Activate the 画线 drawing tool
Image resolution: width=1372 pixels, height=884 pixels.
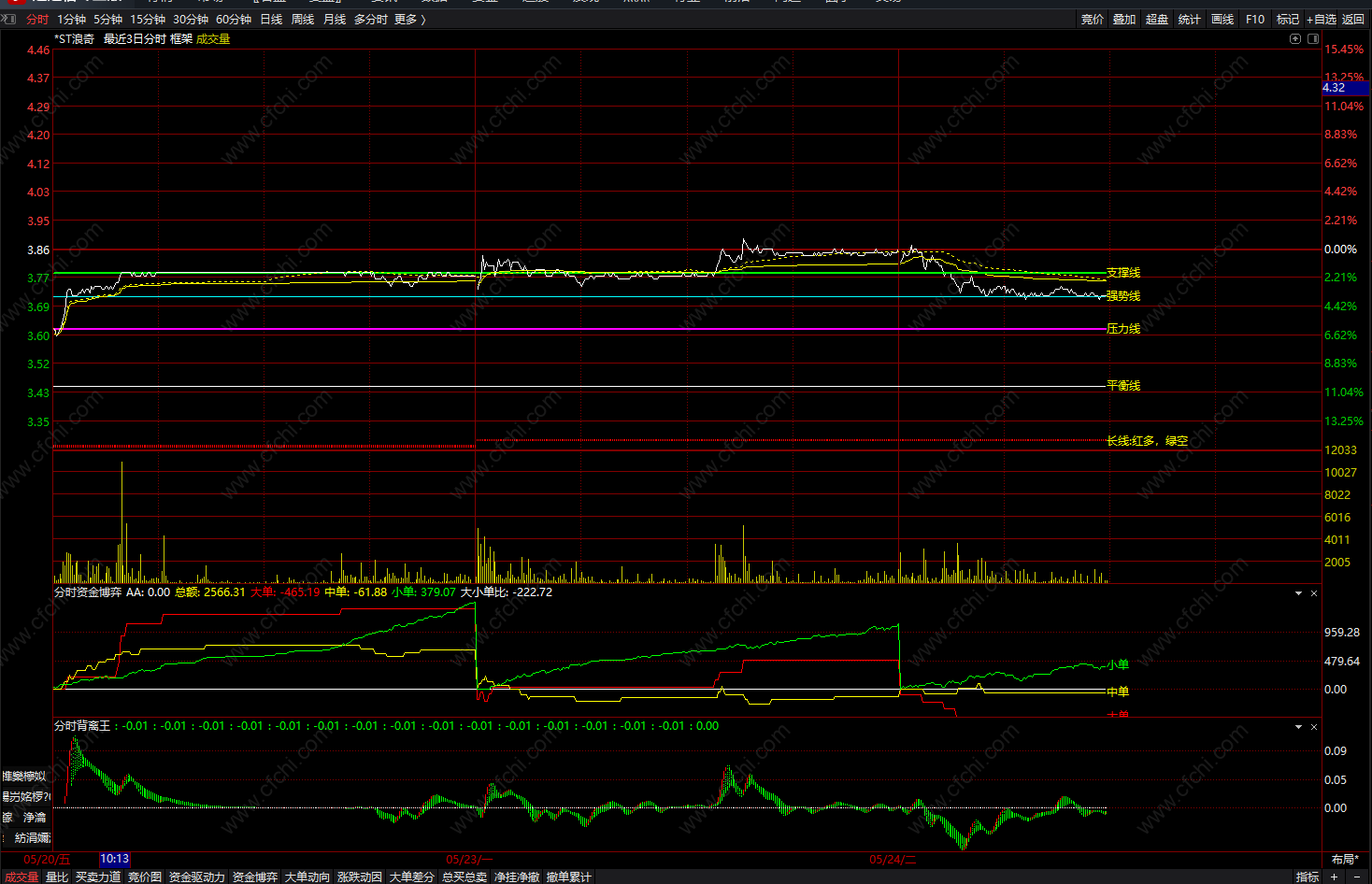pyautogui.click(x=1222, y=19)
